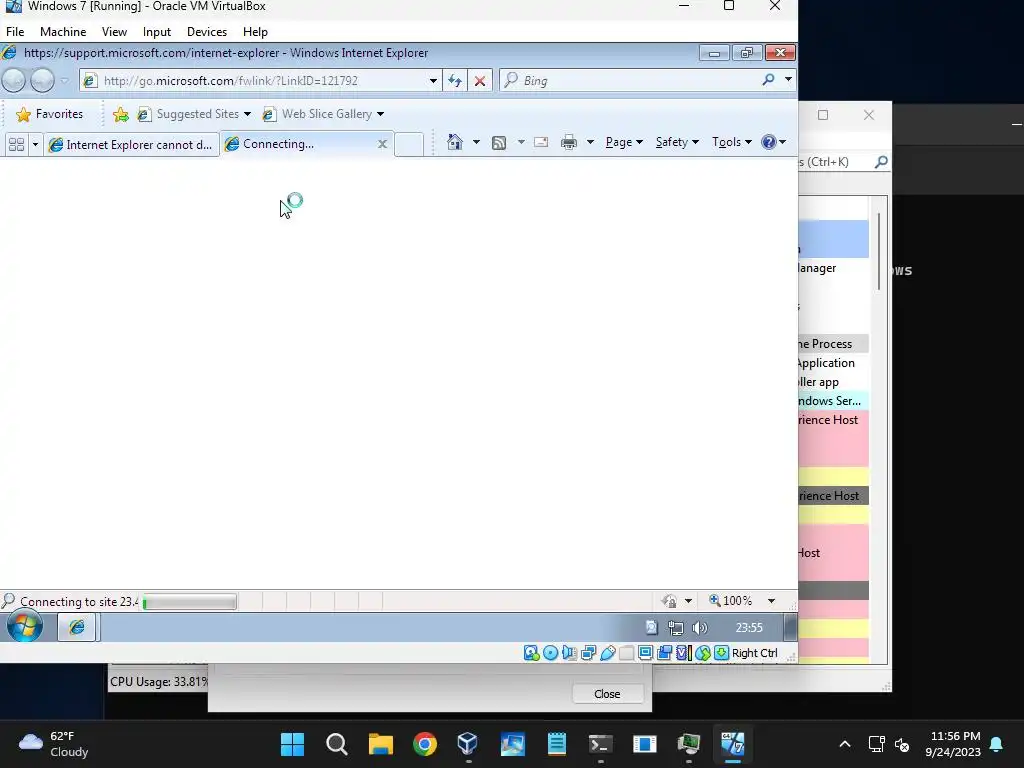
Task: Switch to the 'Internet Explorer cannot d...' tab
Action: [x=131, y=144]
